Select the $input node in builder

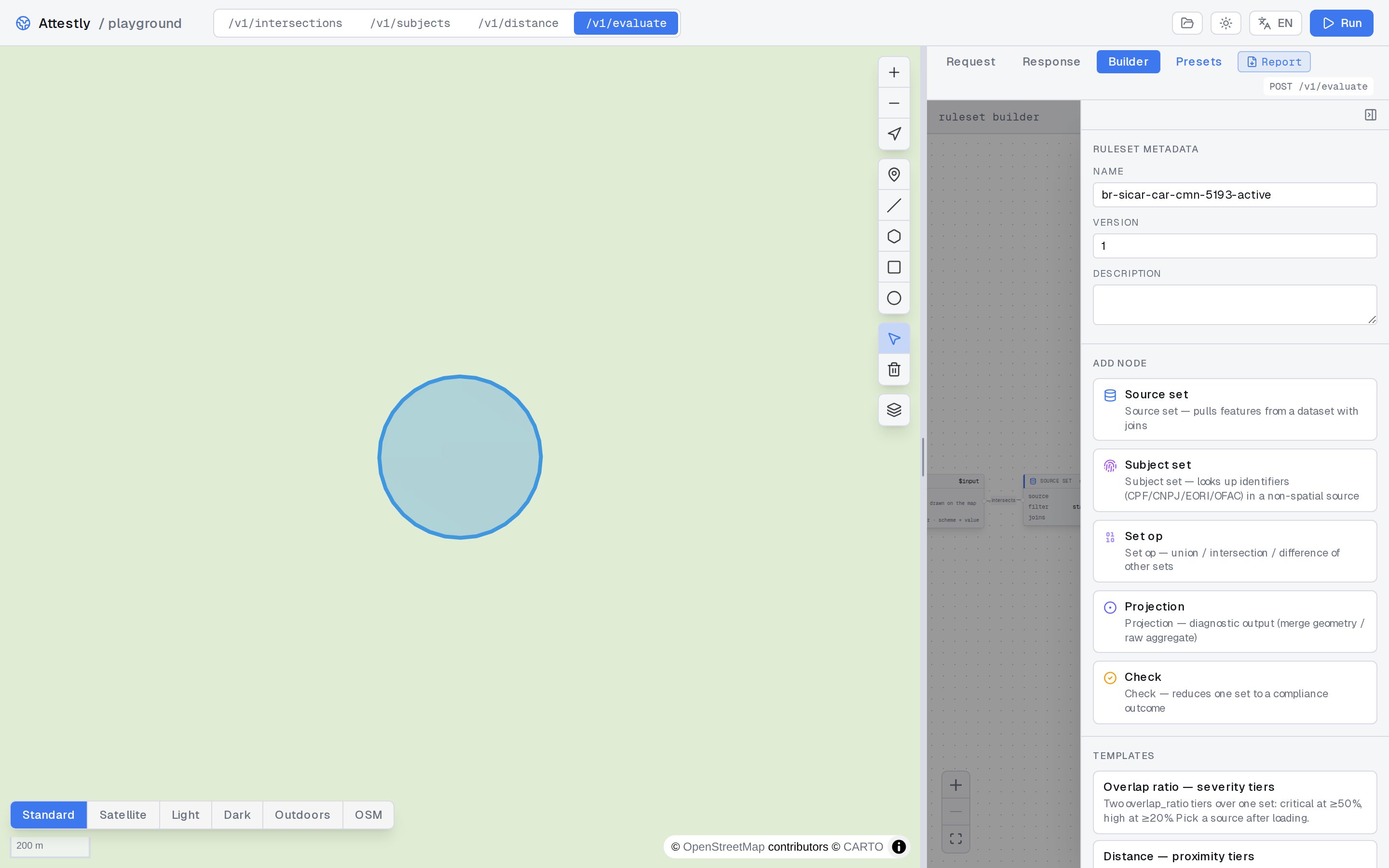pyautogui.click(x=955, y=501)
